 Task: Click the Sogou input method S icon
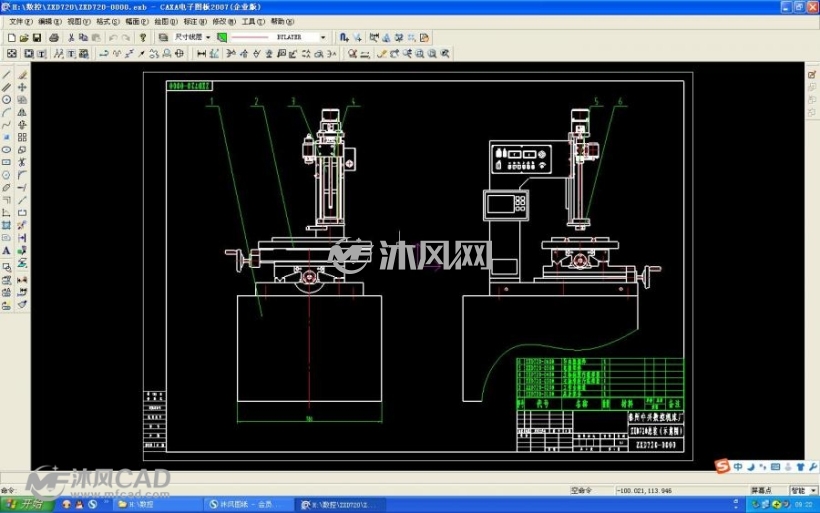(722, 466)
